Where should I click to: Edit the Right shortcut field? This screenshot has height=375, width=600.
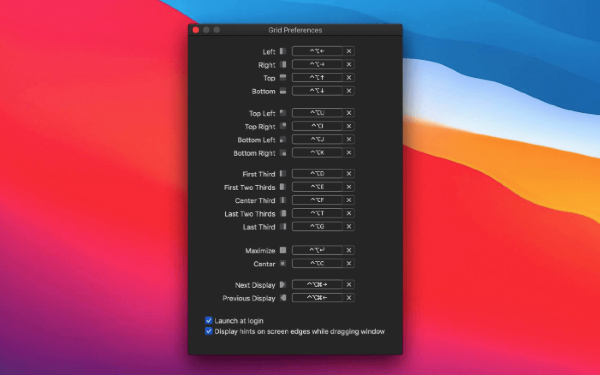pos(317,64)
